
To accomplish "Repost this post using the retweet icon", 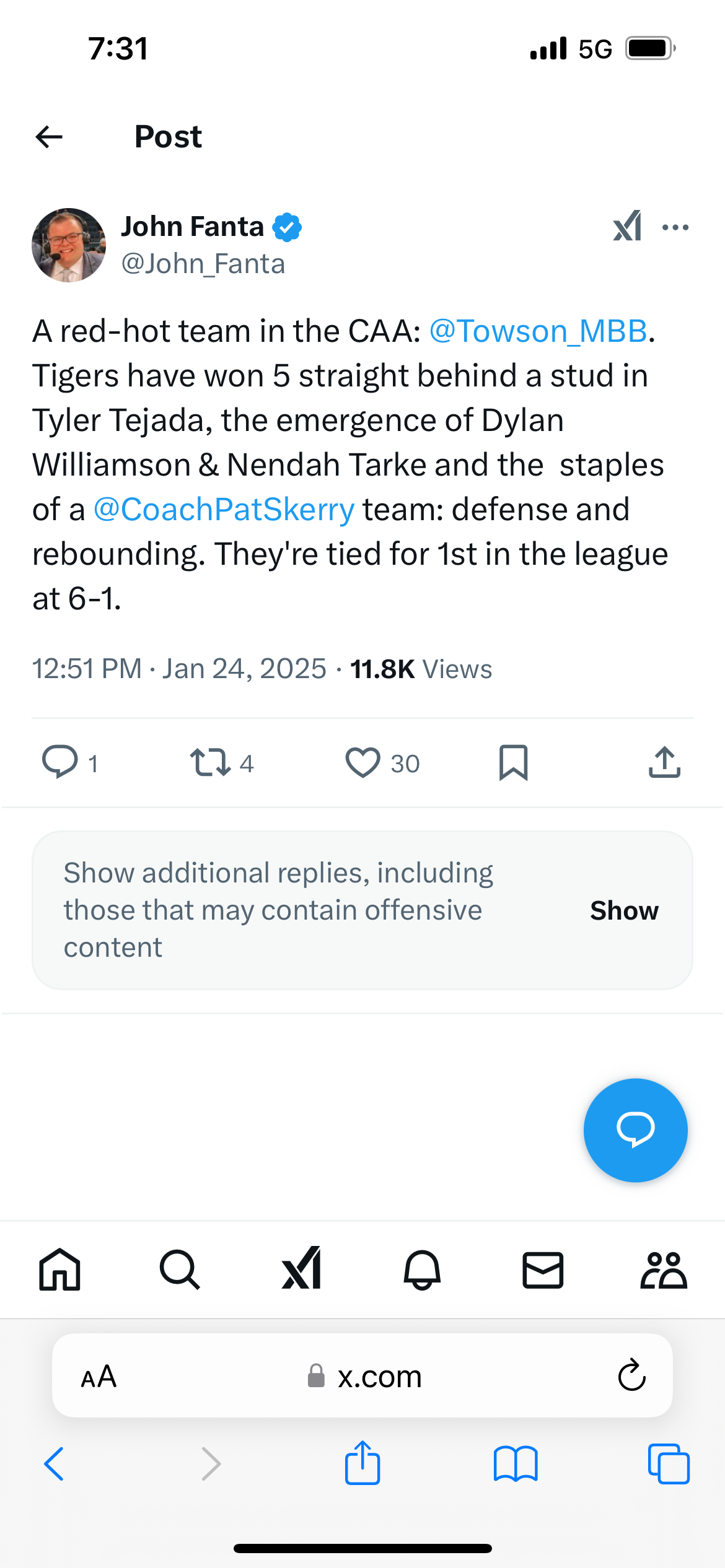I will [x=211, y=762].
